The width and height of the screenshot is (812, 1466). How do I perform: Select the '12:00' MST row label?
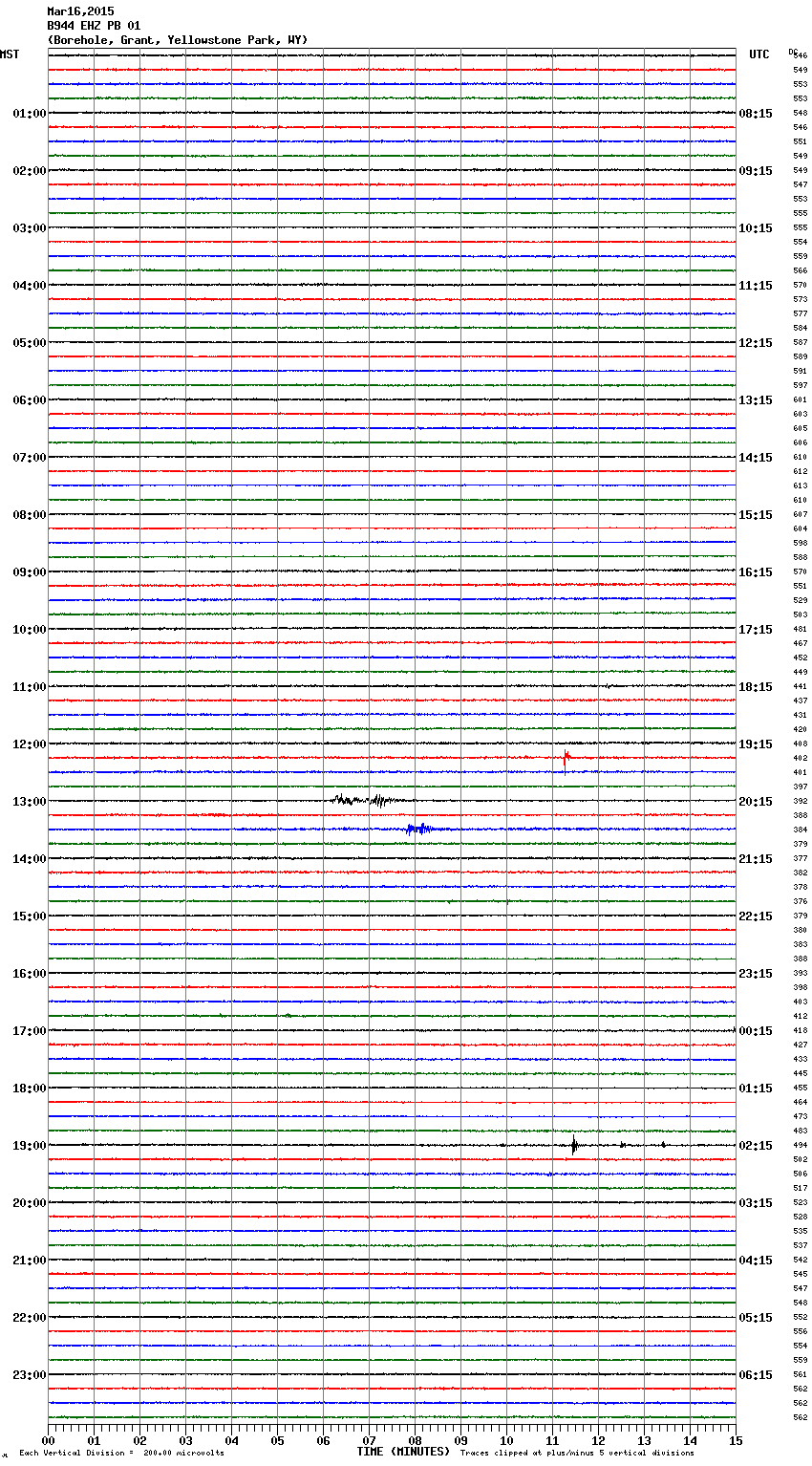(30, 744)
